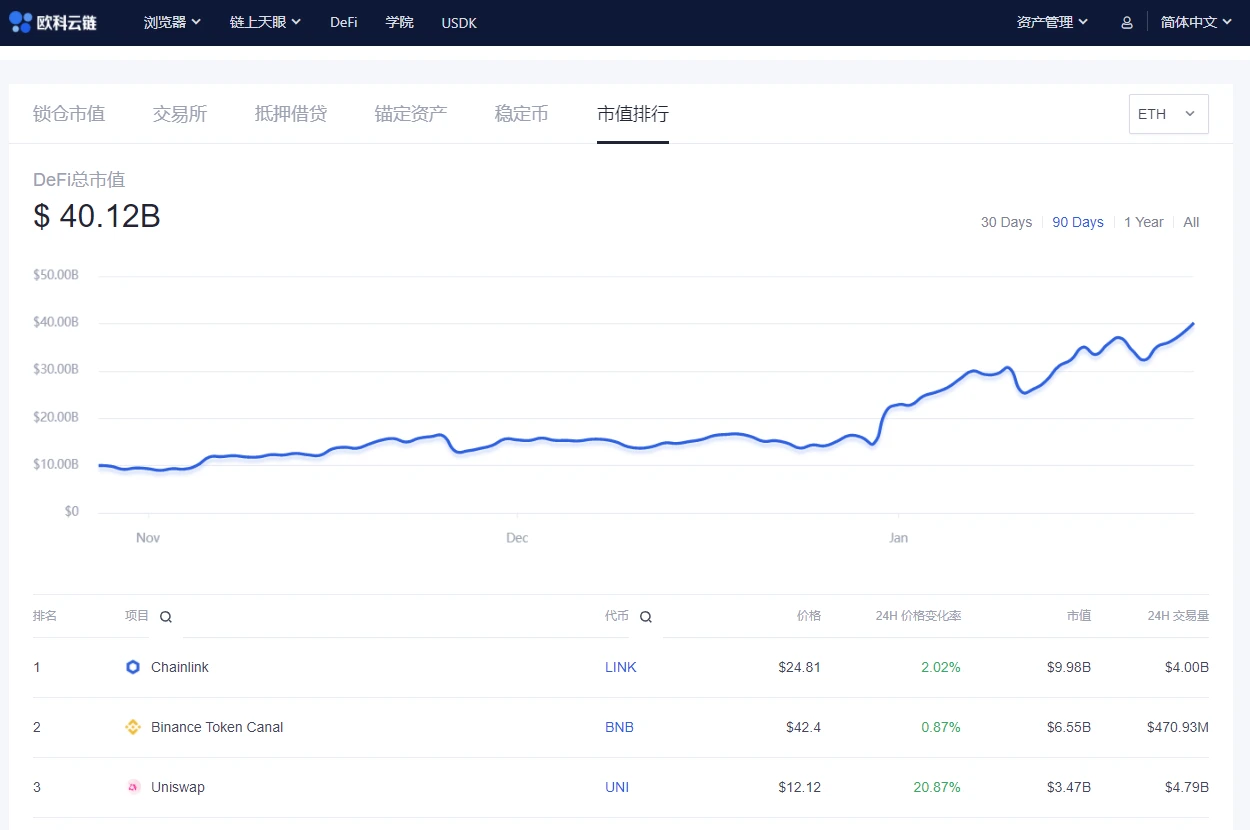The width and height of the screenshot is (1250, 830).
Task: Click the 价格 column header
Action: click(809, 616)
